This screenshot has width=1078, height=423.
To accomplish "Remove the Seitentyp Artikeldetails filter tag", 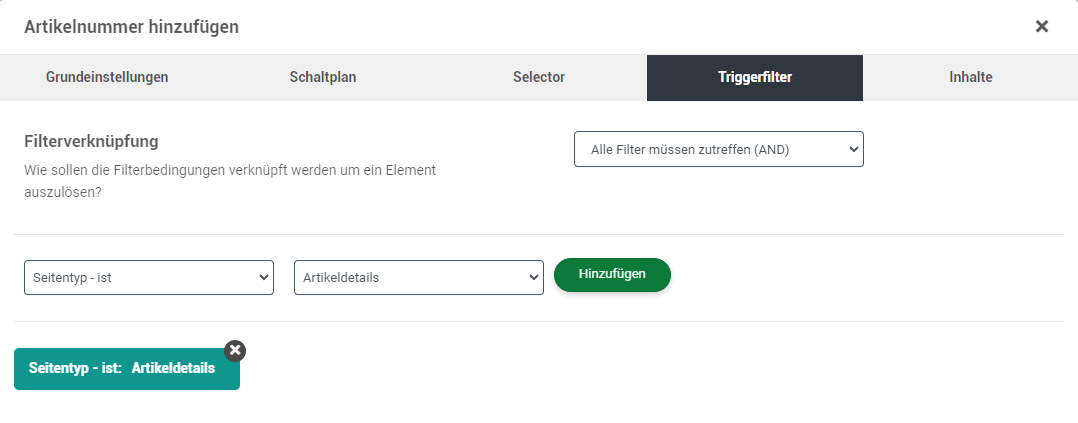I will point(235,350).
